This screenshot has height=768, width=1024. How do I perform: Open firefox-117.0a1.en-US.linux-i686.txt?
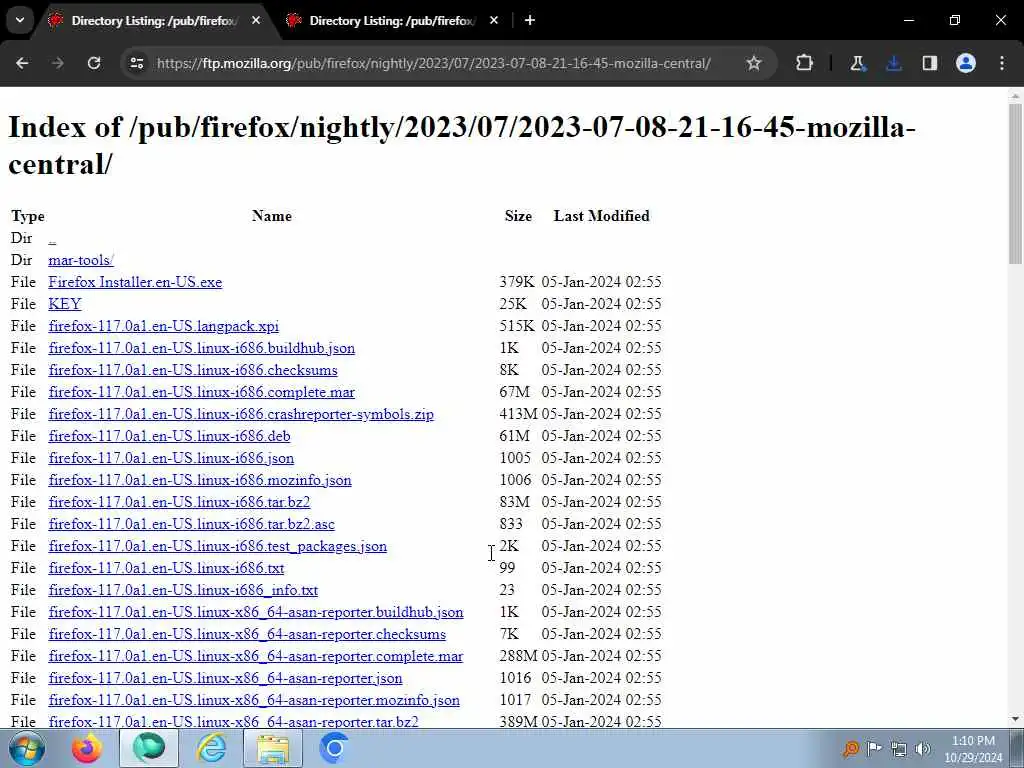pos(166,568)
